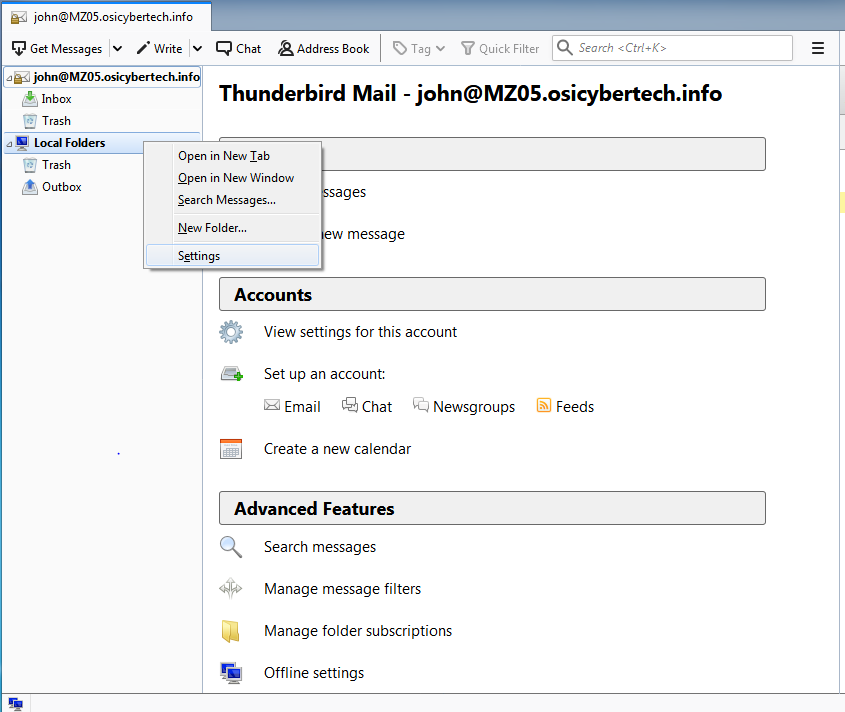Click the yellow folder subscriptions icon
Viewport: 845px width, 712px height.
(231, 631)
